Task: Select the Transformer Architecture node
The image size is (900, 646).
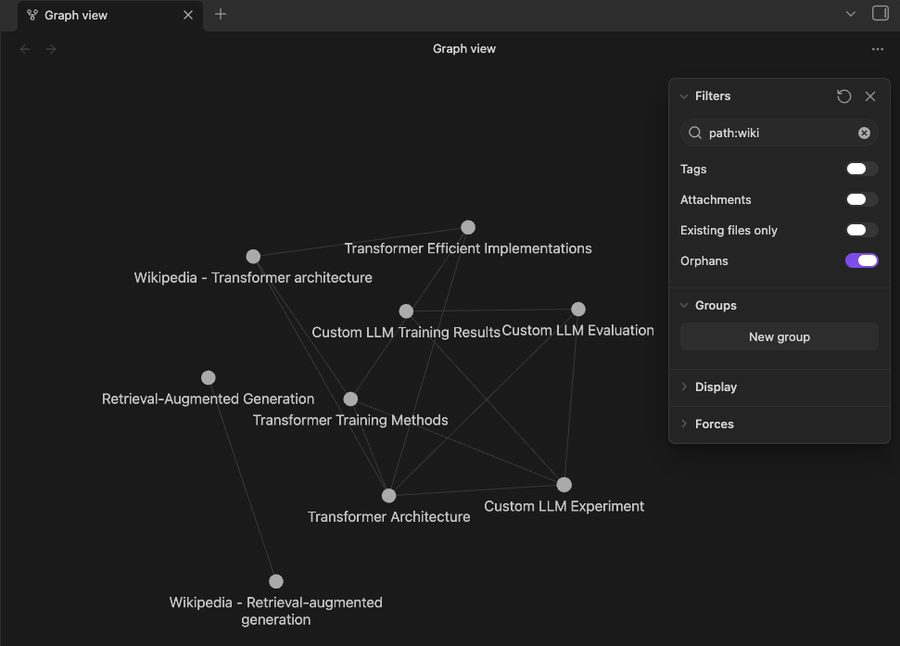Action: click(389, 496)
